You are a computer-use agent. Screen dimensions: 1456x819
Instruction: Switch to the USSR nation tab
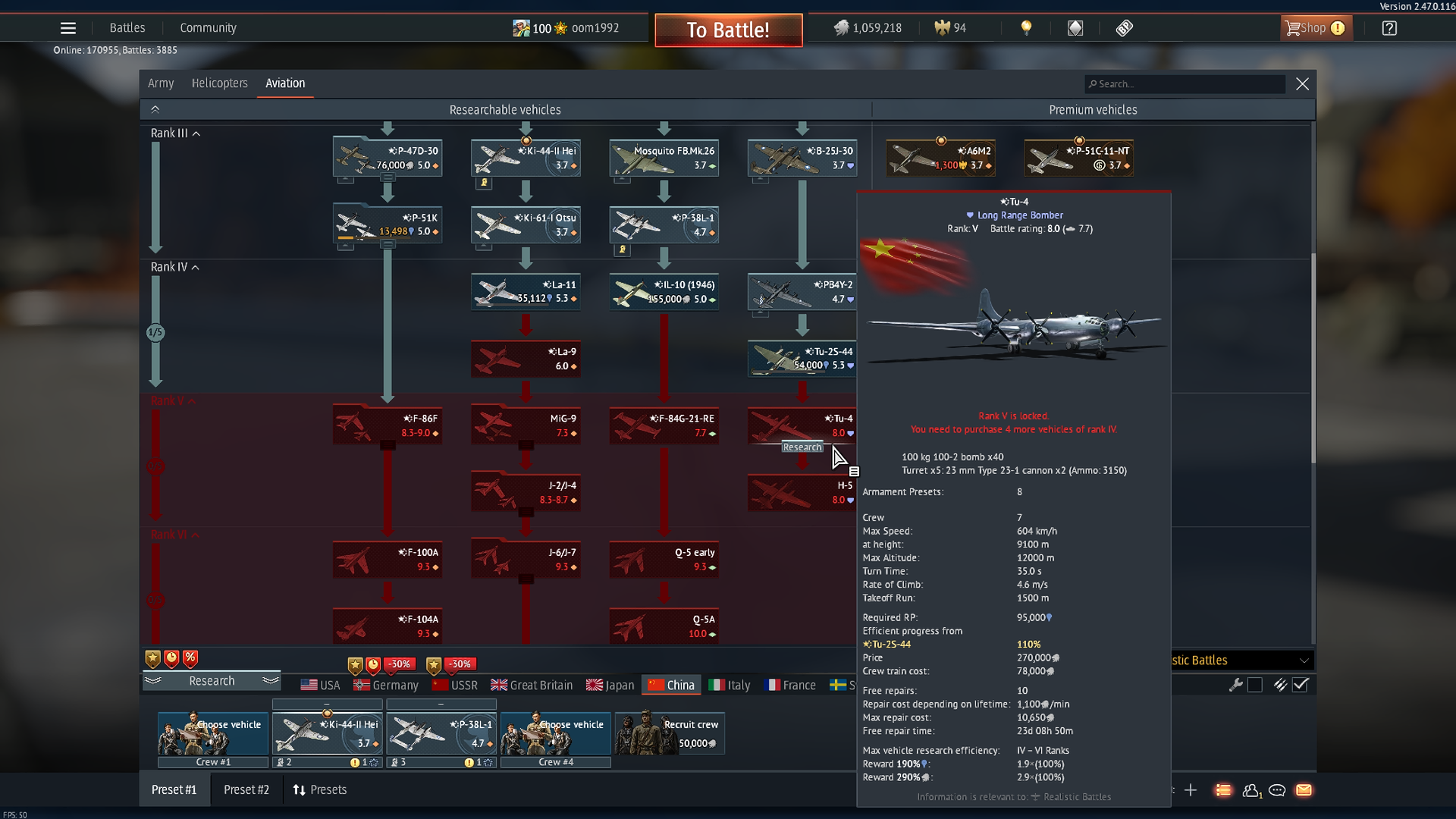click(454, 686)
